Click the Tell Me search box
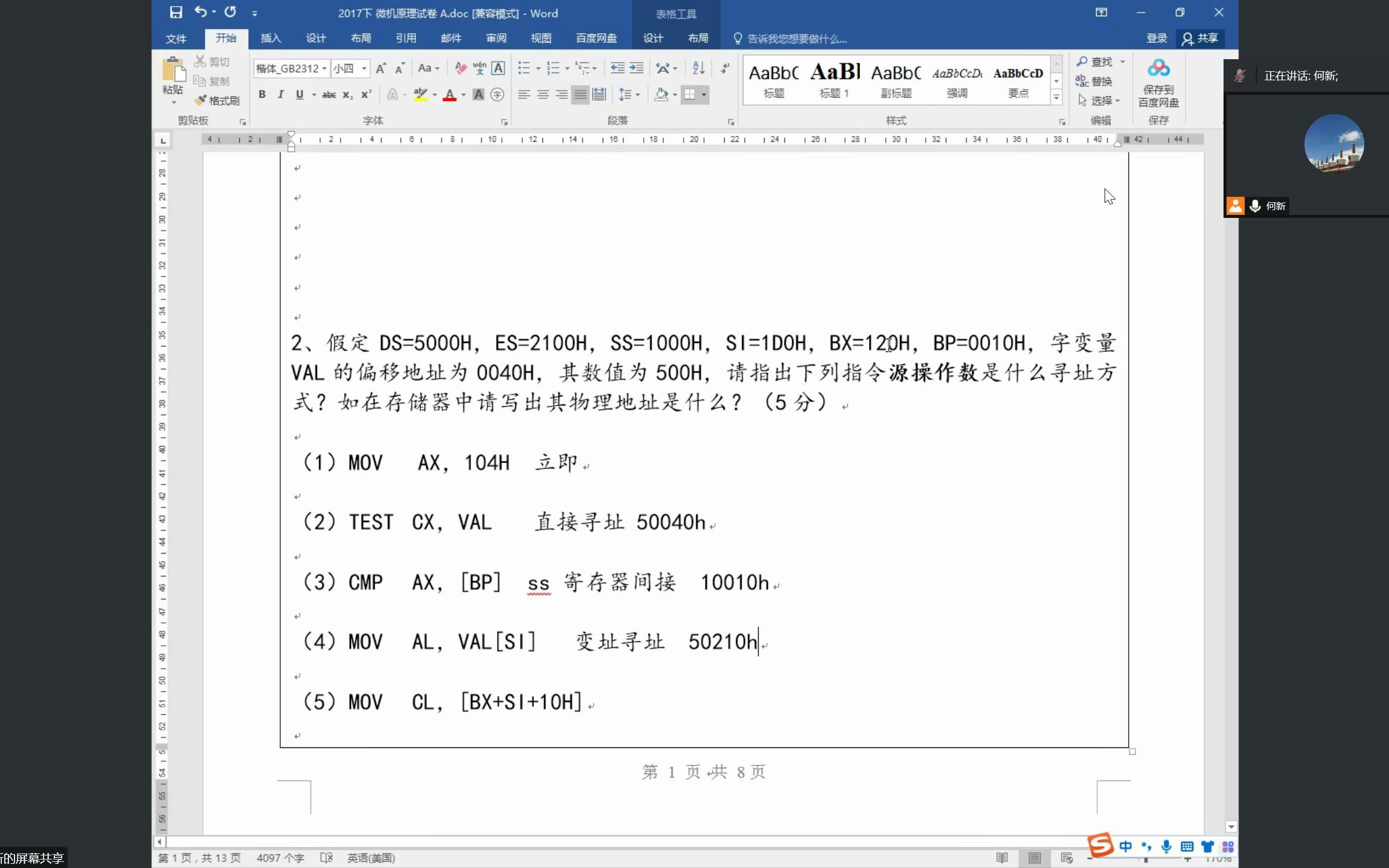This screenshot has height=868, width=1389. coord(791,39)
